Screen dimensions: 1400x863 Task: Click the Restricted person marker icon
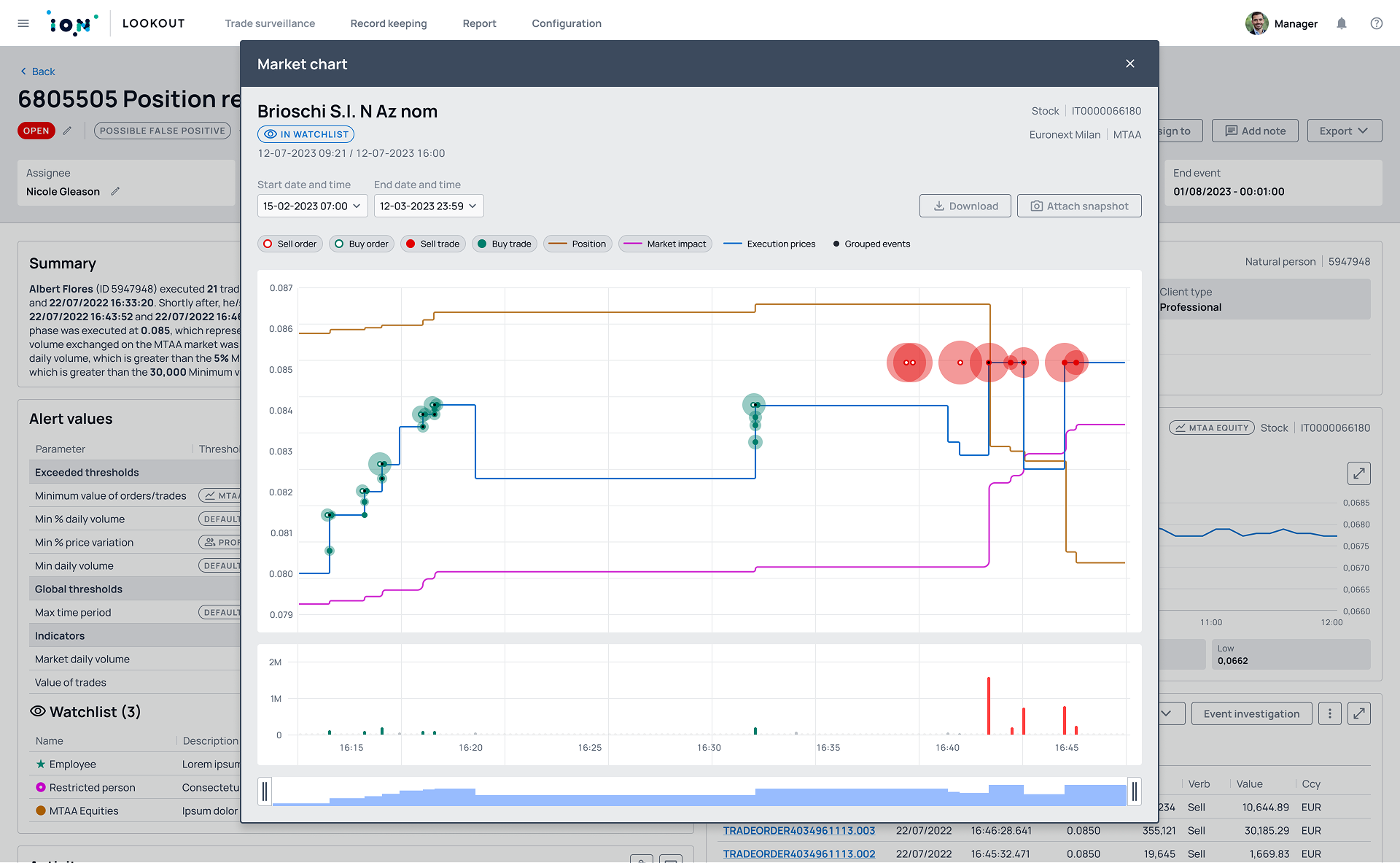pos(41,787)
